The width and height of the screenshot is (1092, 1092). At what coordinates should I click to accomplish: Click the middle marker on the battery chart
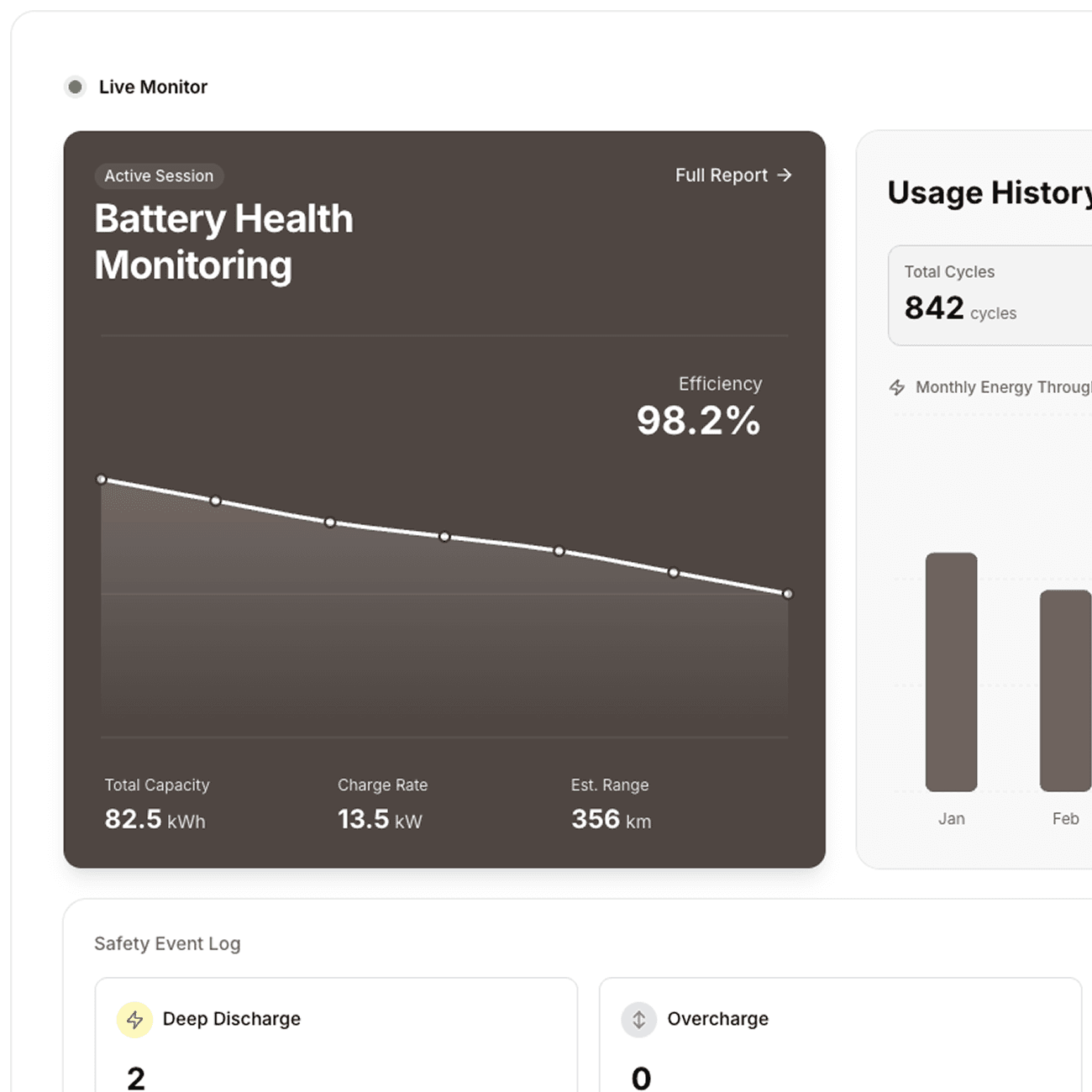click(444, 537)
